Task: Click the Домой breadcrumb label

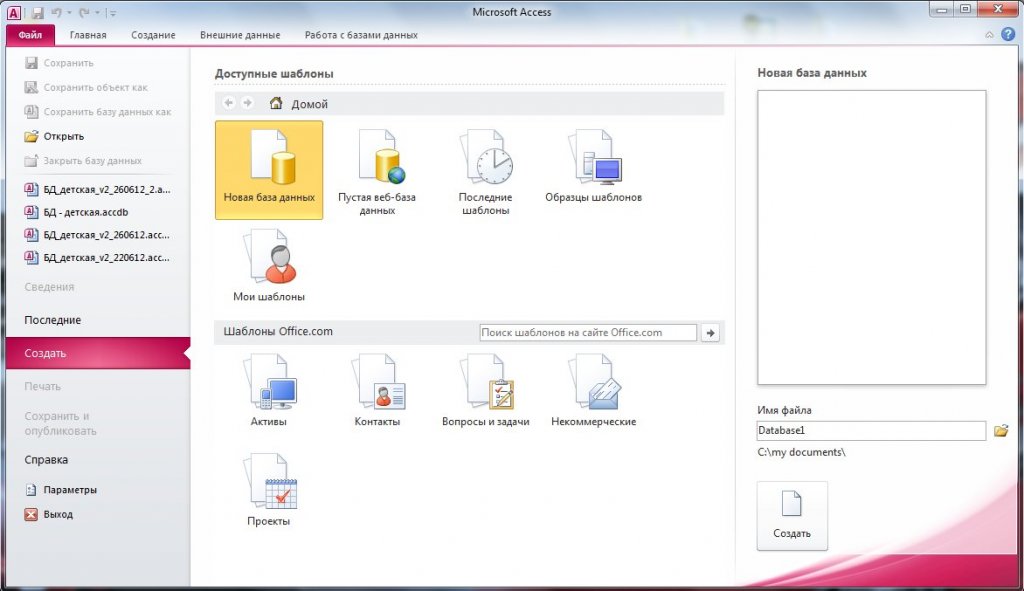Action: tap(310, 104)
